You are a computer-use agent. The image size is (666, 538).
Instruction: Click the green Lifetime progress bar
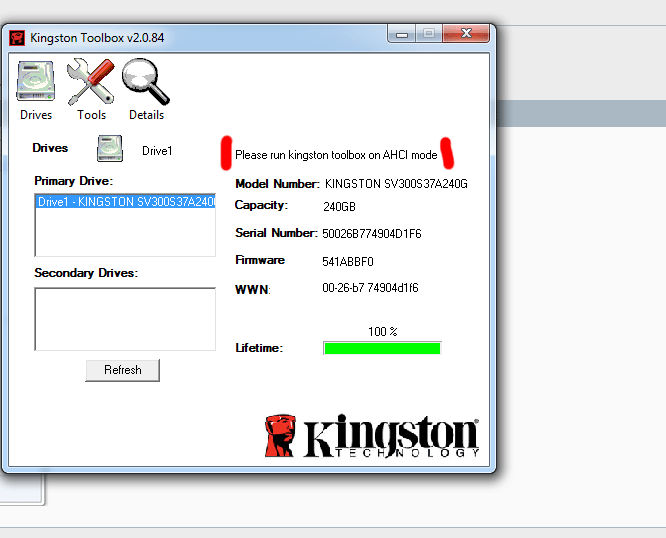pyautogui.click(x=382, y=348)
